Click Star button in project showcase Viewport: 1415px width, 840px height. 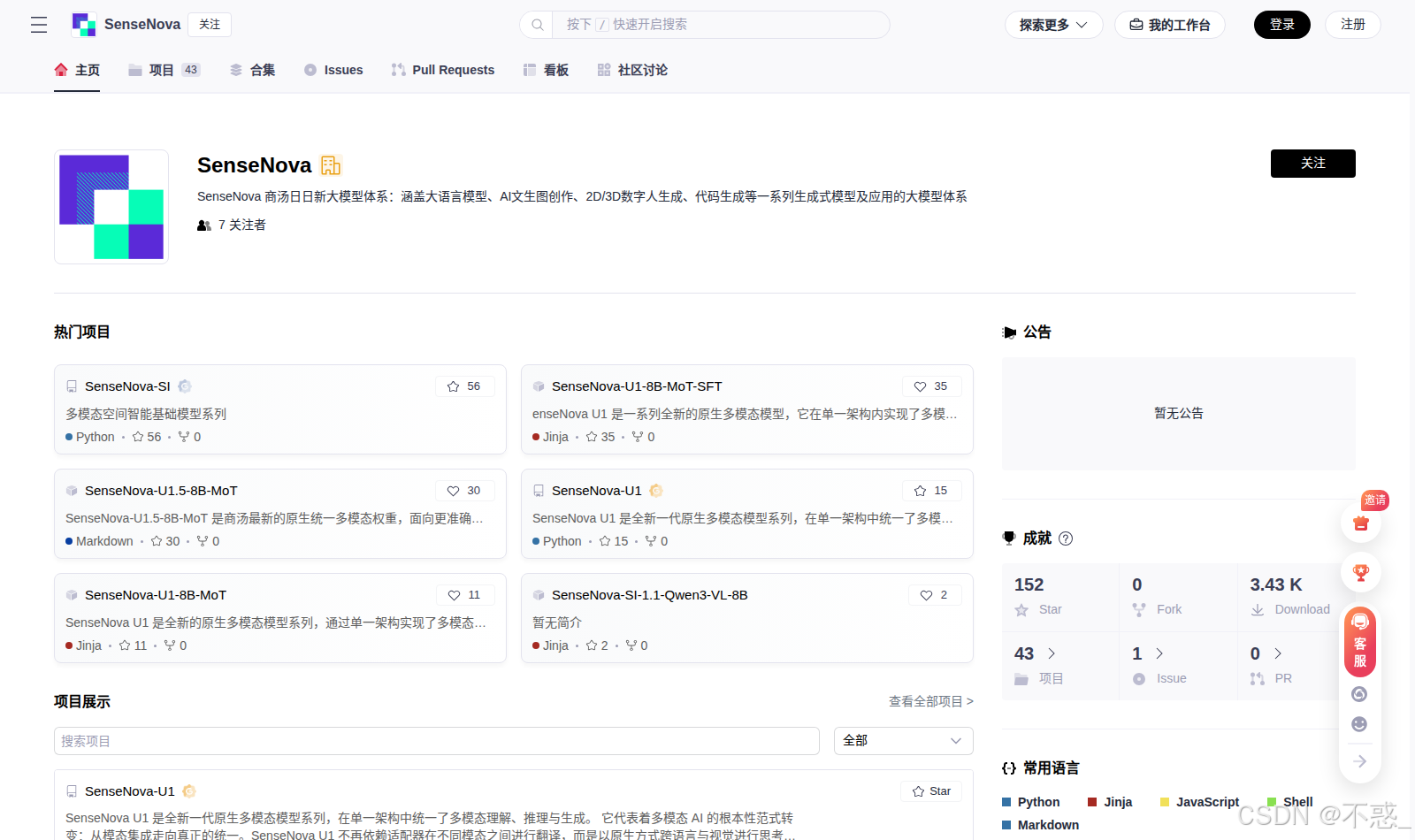click(931, 791)
